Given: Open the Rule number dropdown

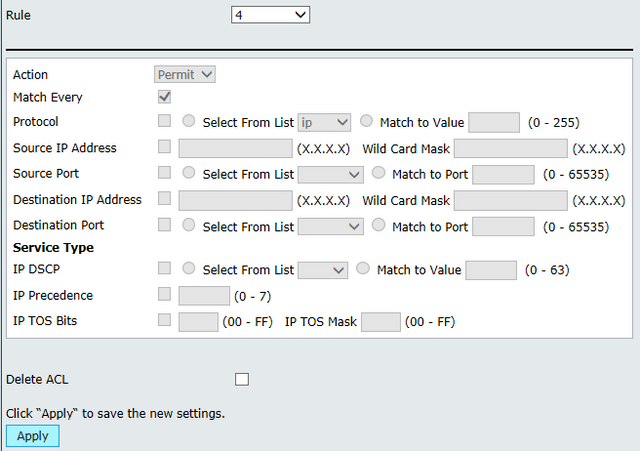Looking at the screenshot, I should point(270,15).
